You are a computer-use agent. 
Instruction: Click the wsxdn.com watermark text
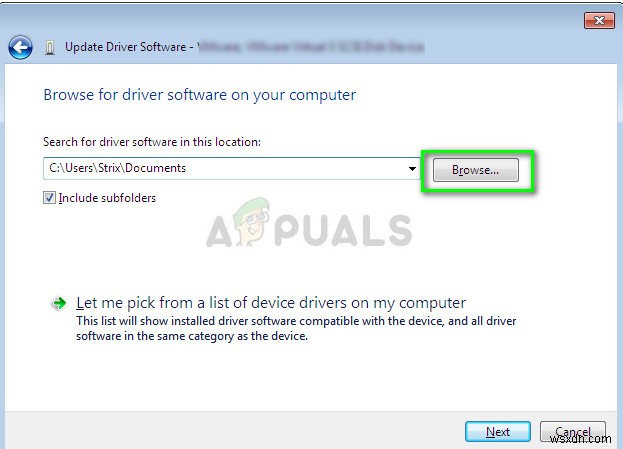(x=580, y=438)
